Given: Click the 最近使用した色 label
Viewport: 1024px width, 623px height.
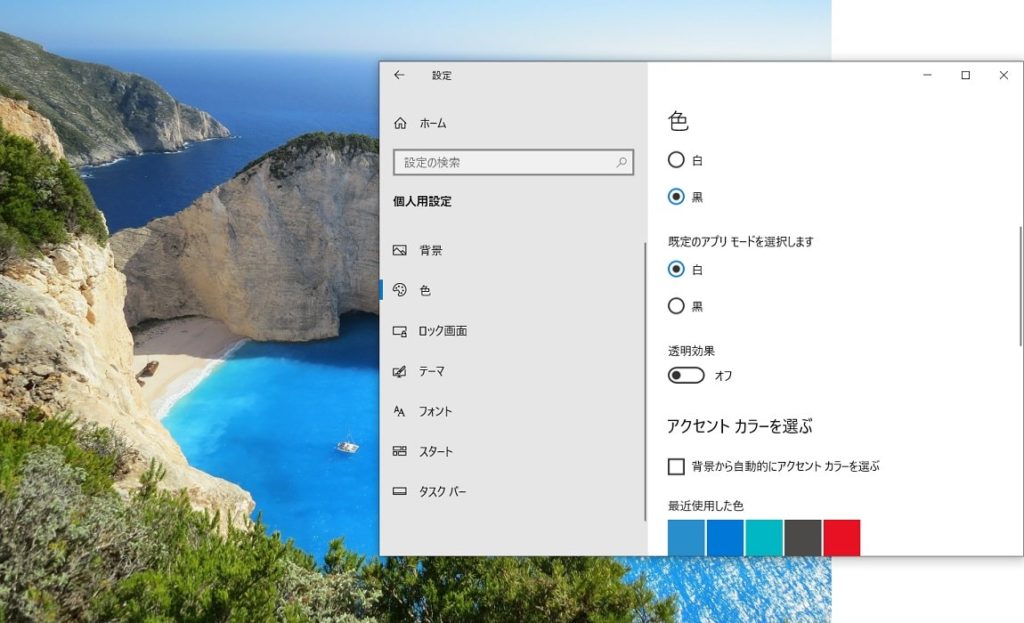Looking at the screenshot, I should click(x=705, y=505).
